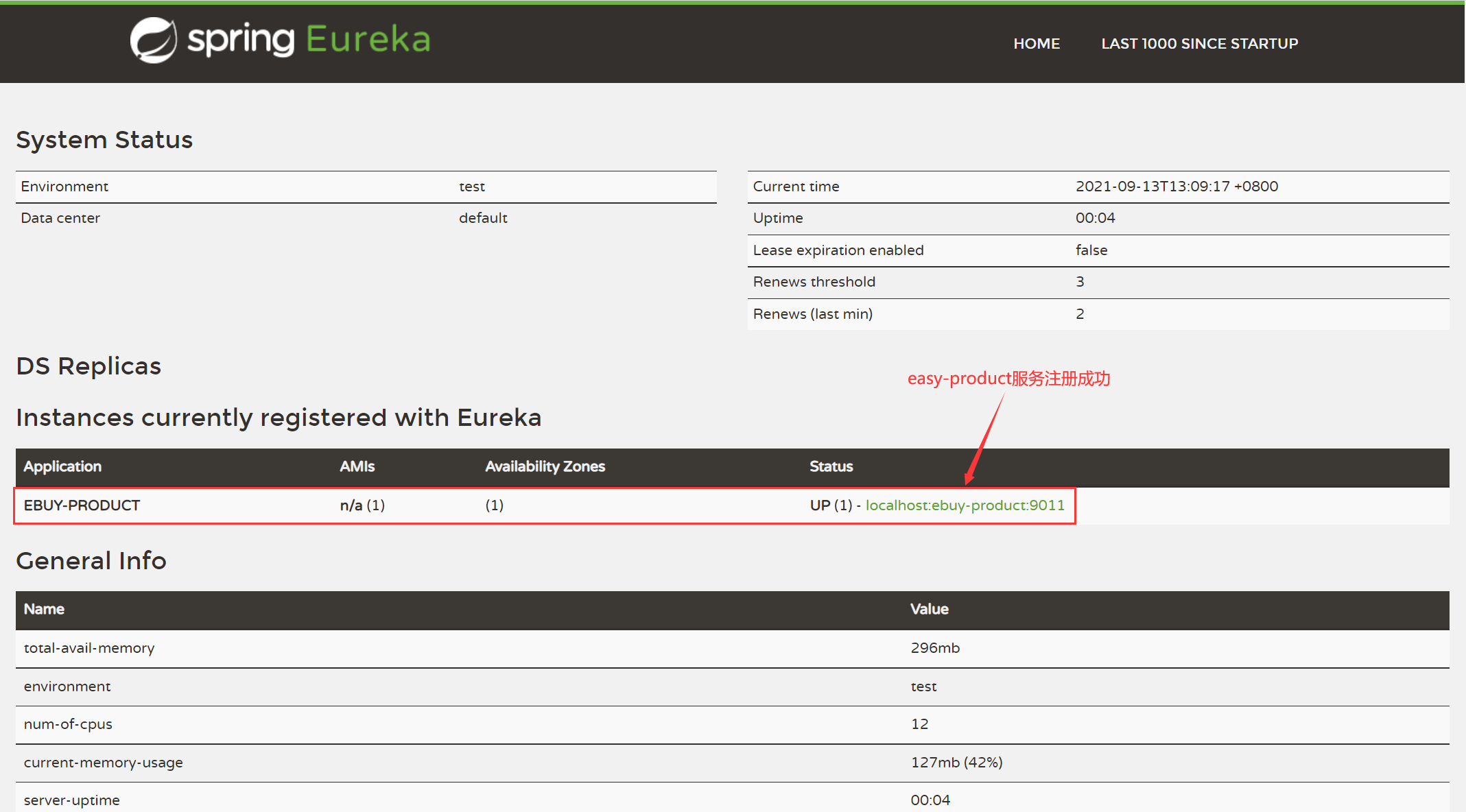Open LAST 1000 SINCE STARTUP page
Viewport: 1466px width, 812px height.
pos(1199,44)
